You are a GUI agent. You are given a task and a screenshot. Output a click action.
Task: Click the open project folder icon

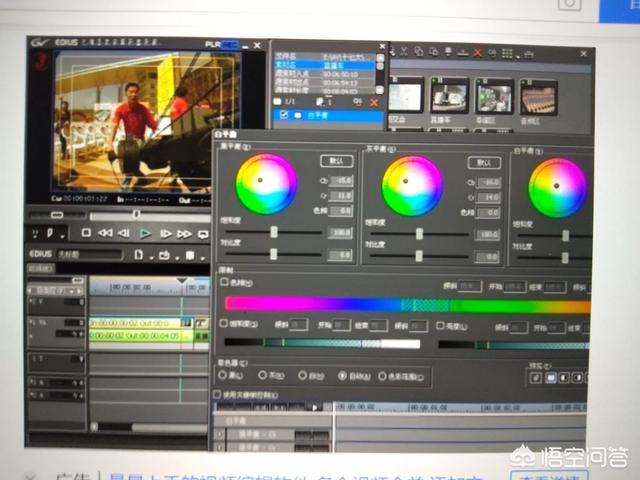coord(164,256)
